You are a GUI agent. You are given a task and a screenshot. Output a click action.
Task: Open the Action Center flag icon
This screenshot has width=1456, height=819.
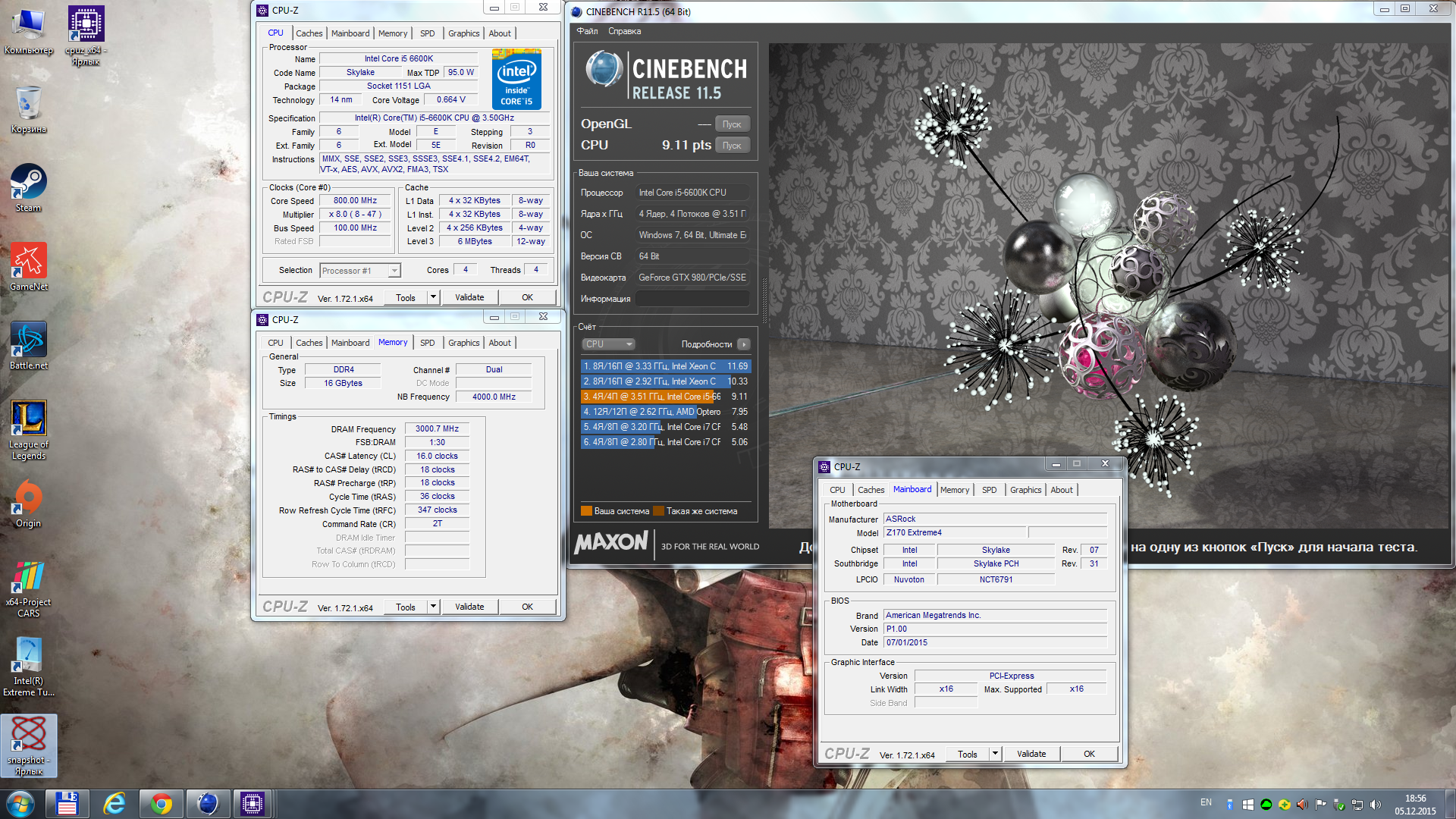(1320, 805)
